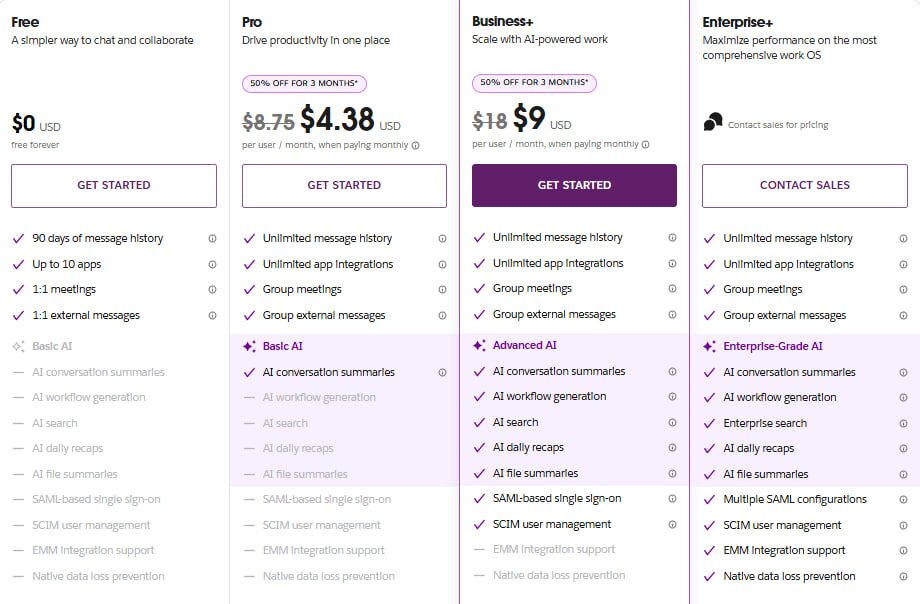The height and width of the screenshot is (604, 920).
Task: Click the checkmark next to 1:1 meetings in Free
Action: [19, 289]
